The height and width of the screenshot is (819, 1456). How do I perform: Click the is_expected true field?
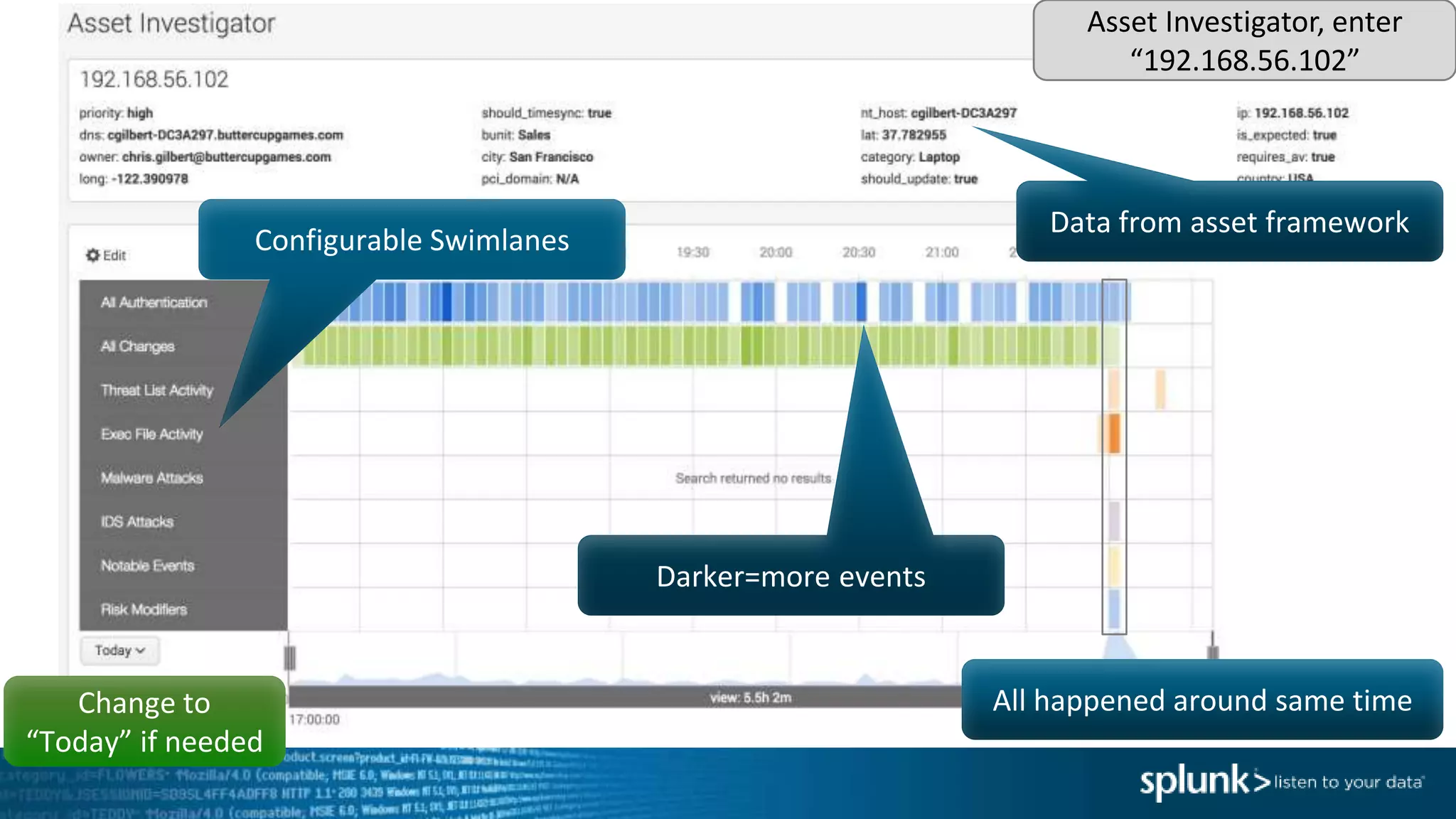click(1286, 135)
